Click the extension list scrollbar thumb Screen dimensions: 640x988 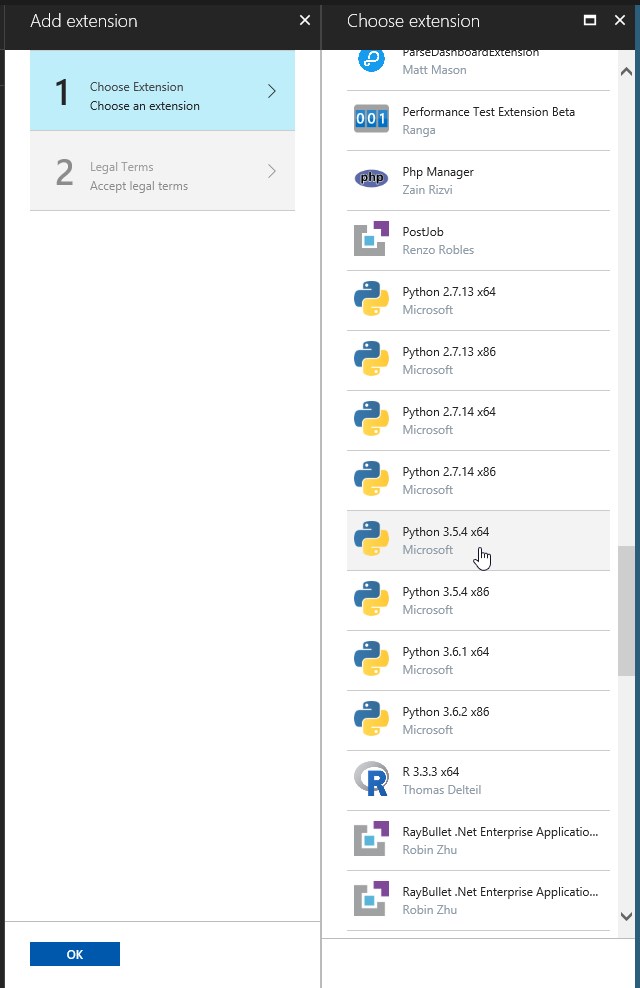click(626, 611)
